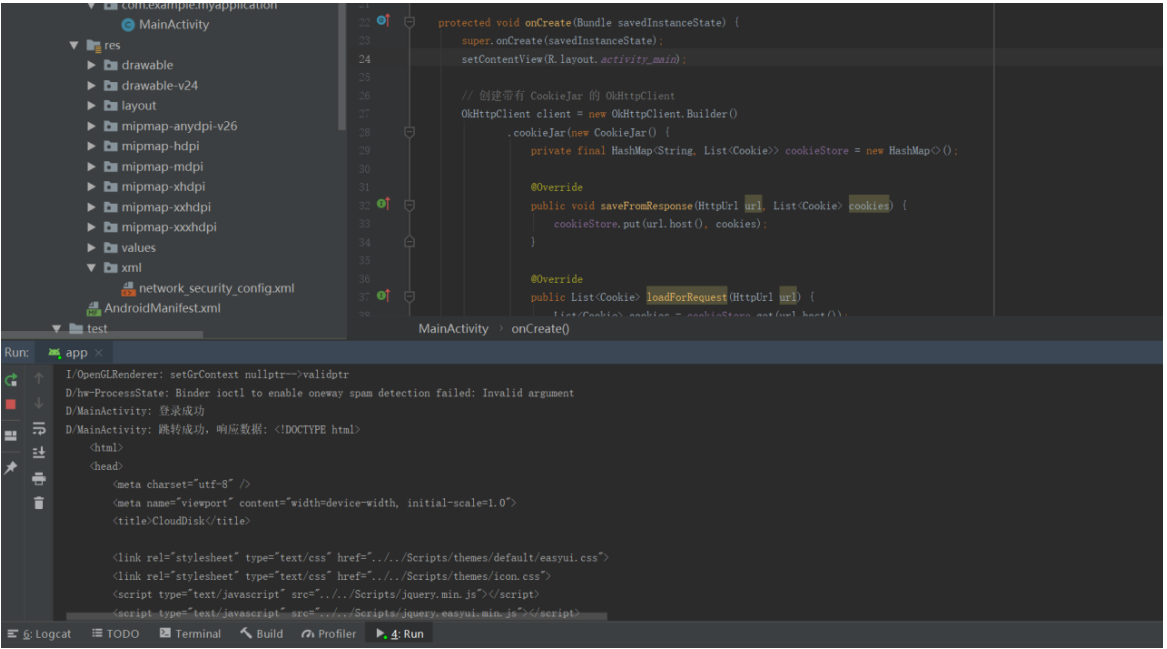Collapse the res folder
Viewport: 1167px width, 649px height.
coord(74,45)
